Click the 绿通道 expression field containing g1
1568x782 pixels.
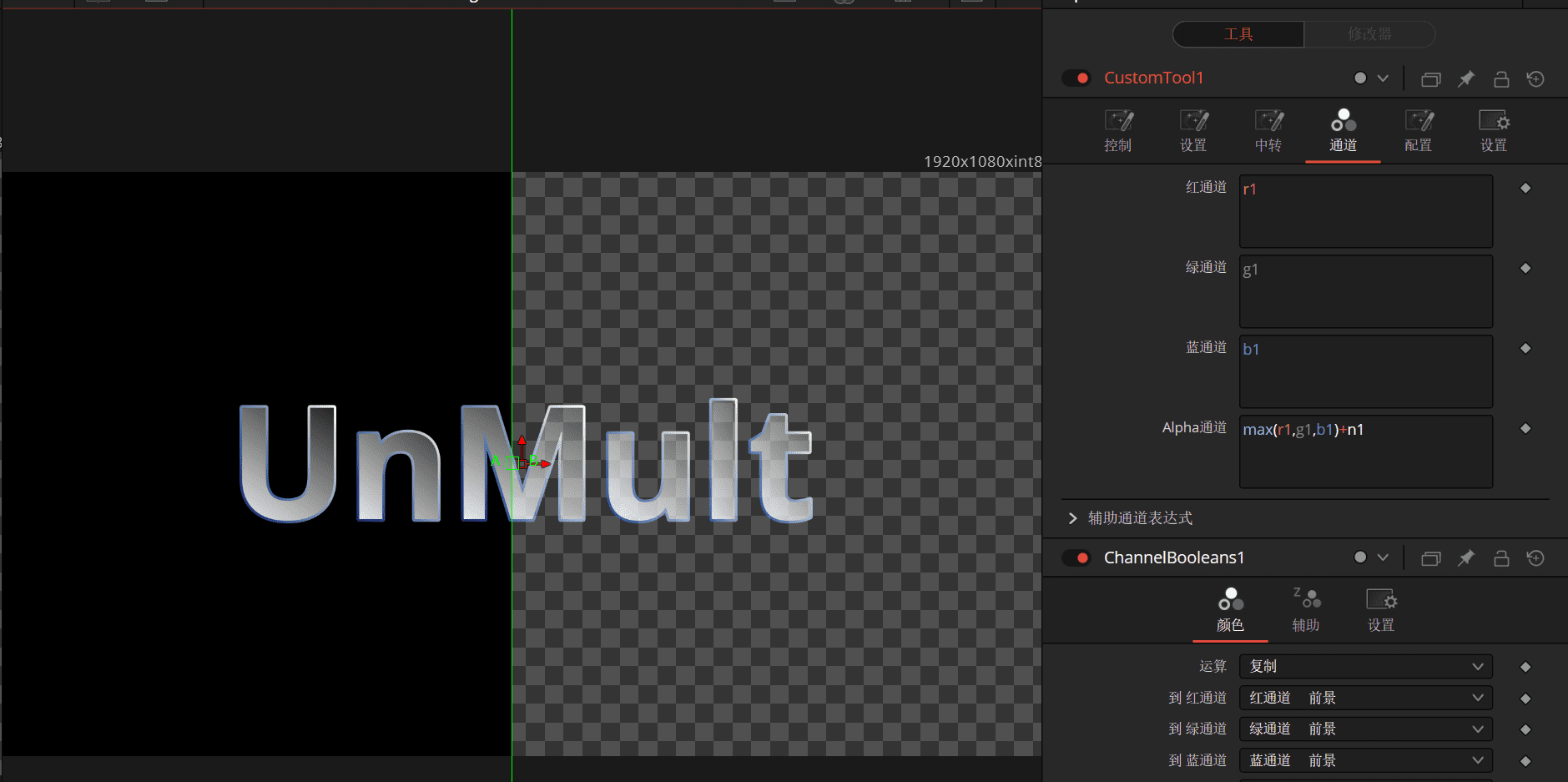click(x=1365, y=291)
